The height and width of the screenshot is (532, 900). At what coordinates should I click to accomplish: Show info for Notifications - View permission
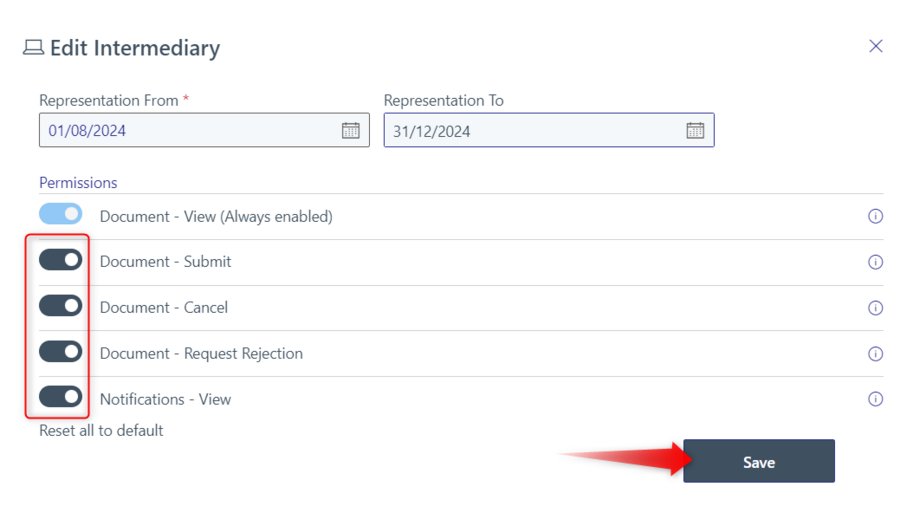[875, 399]
